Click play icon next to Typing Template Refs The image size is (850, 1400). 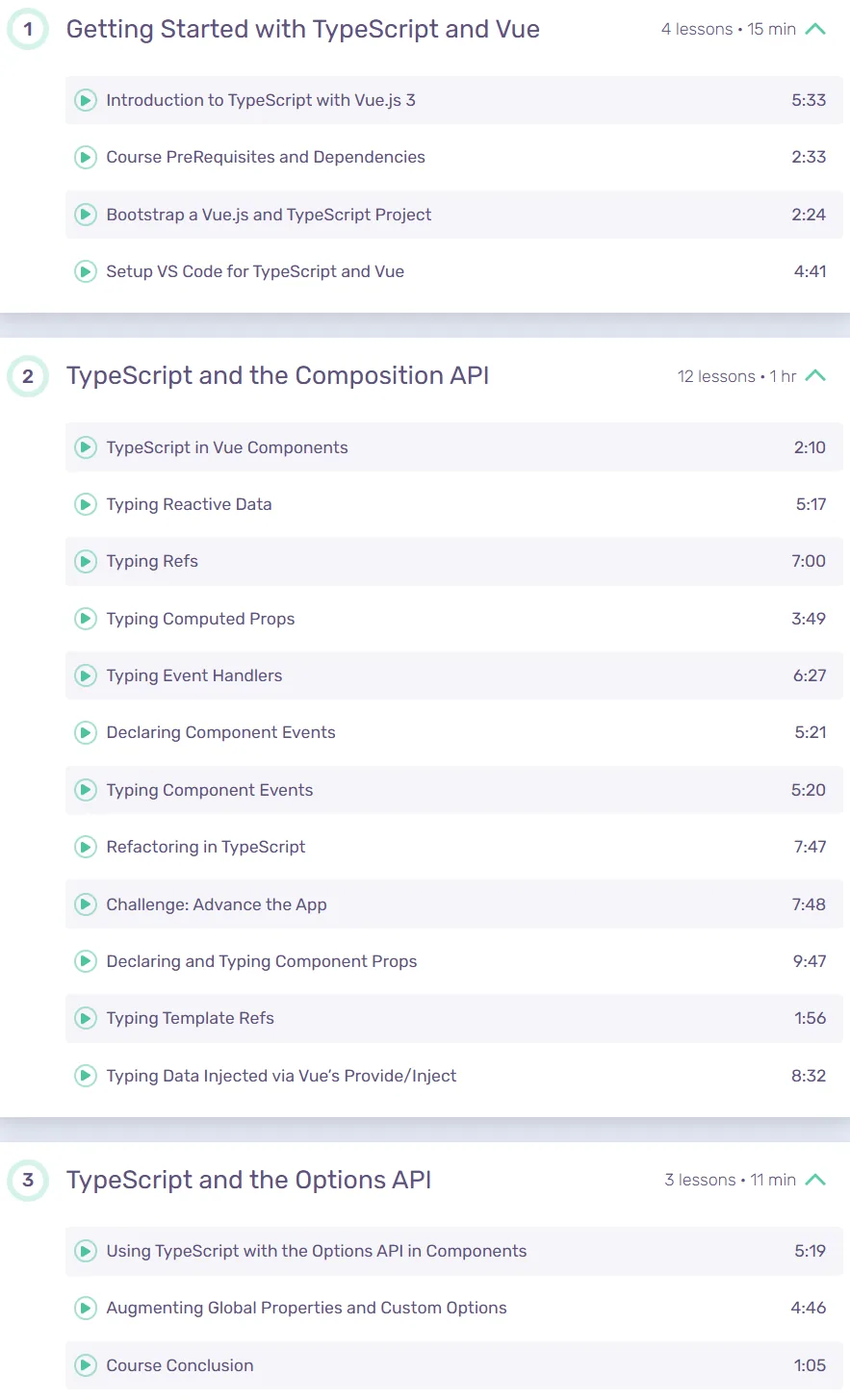pos(86,1018)
